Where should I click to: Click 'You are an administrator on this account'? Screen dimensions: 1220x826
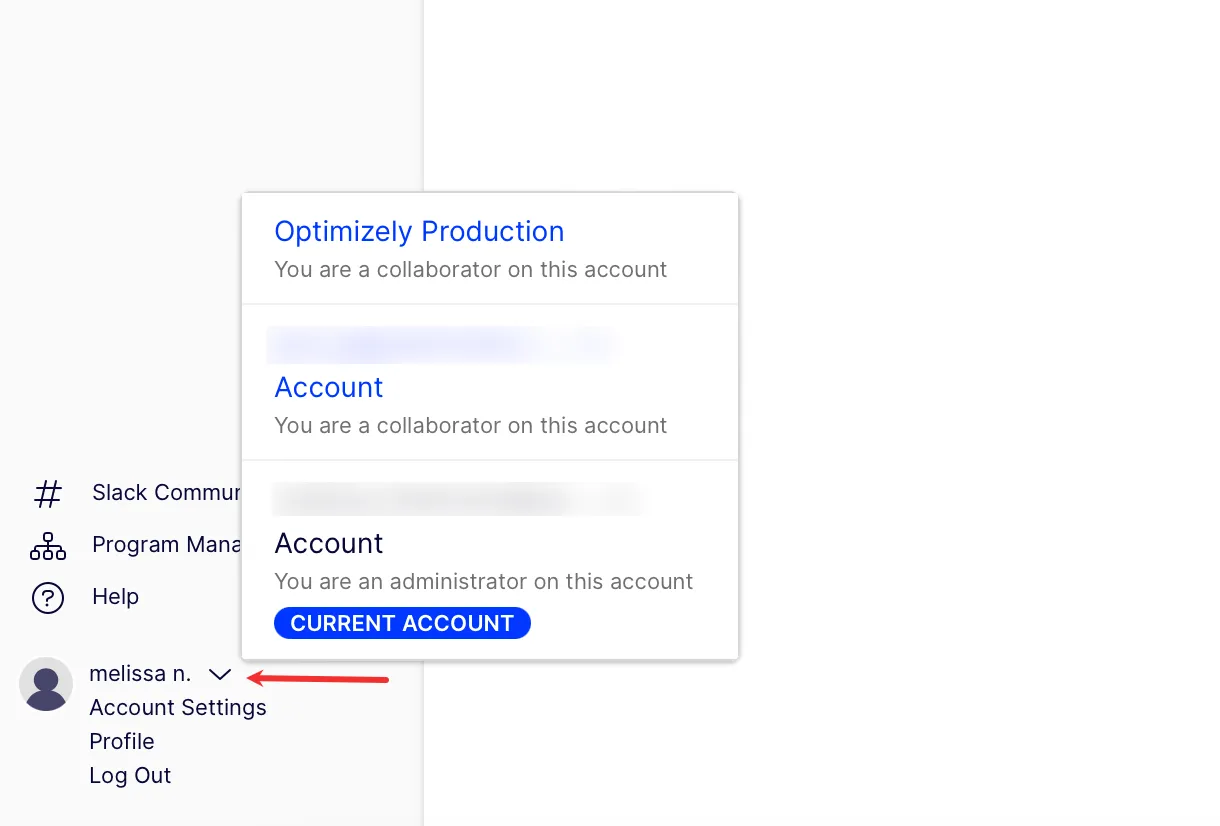tap(484, 581)
